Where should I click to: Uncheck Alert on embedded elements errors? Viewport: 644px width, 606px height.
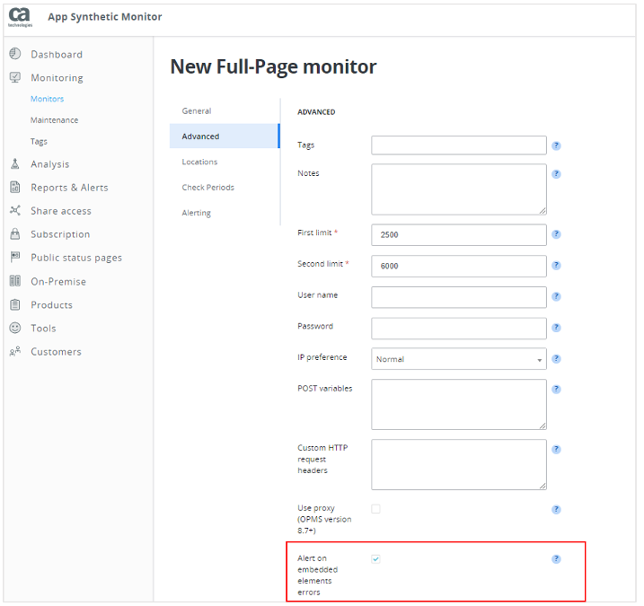click(376, 559)
